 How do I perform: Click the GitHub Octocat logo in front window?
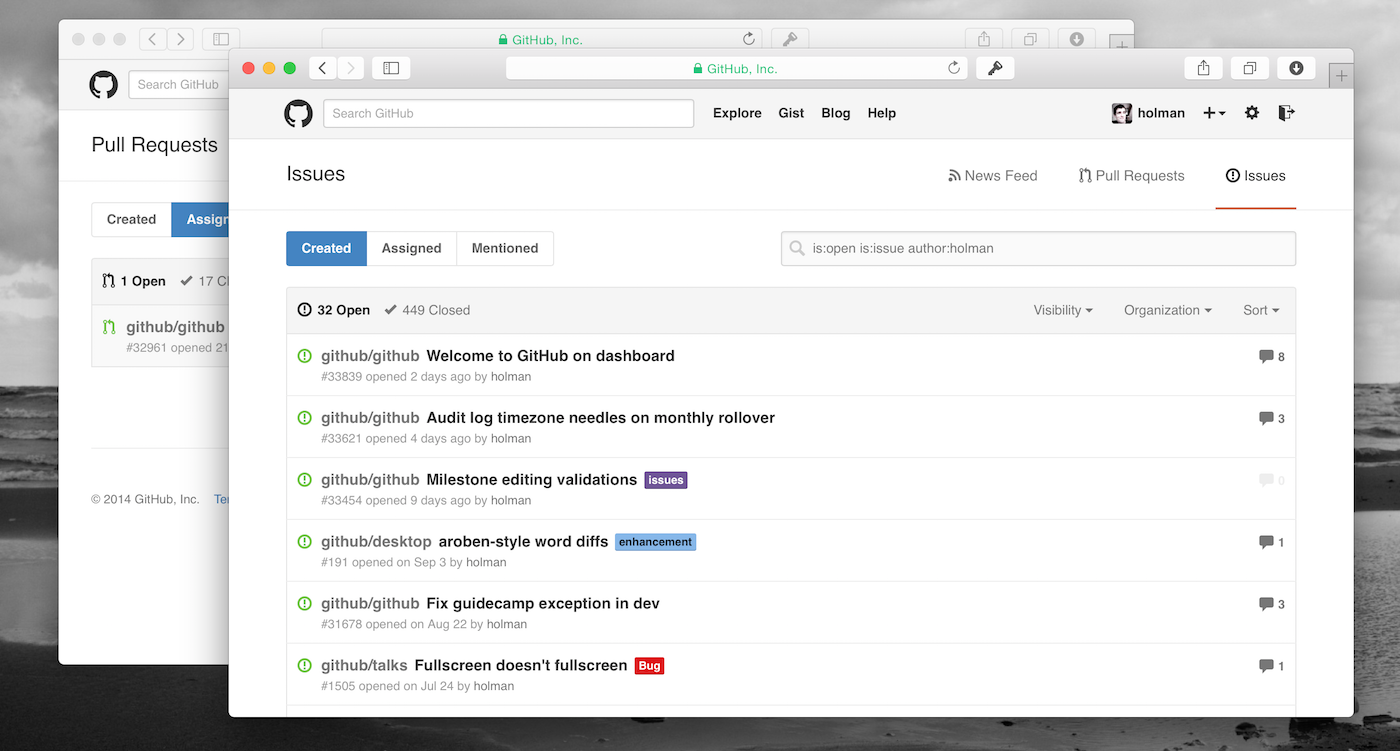298,113
